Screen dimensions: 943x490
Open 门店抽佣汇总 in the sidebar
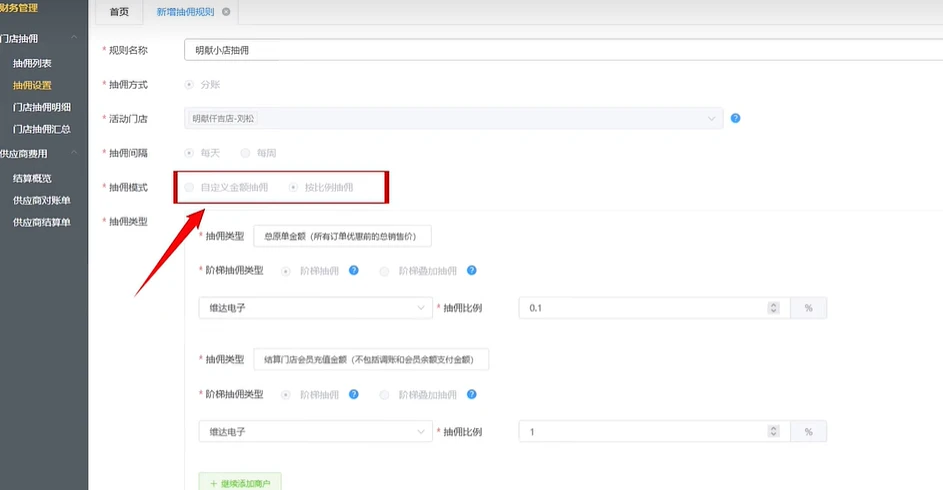[x=42, y=129]
